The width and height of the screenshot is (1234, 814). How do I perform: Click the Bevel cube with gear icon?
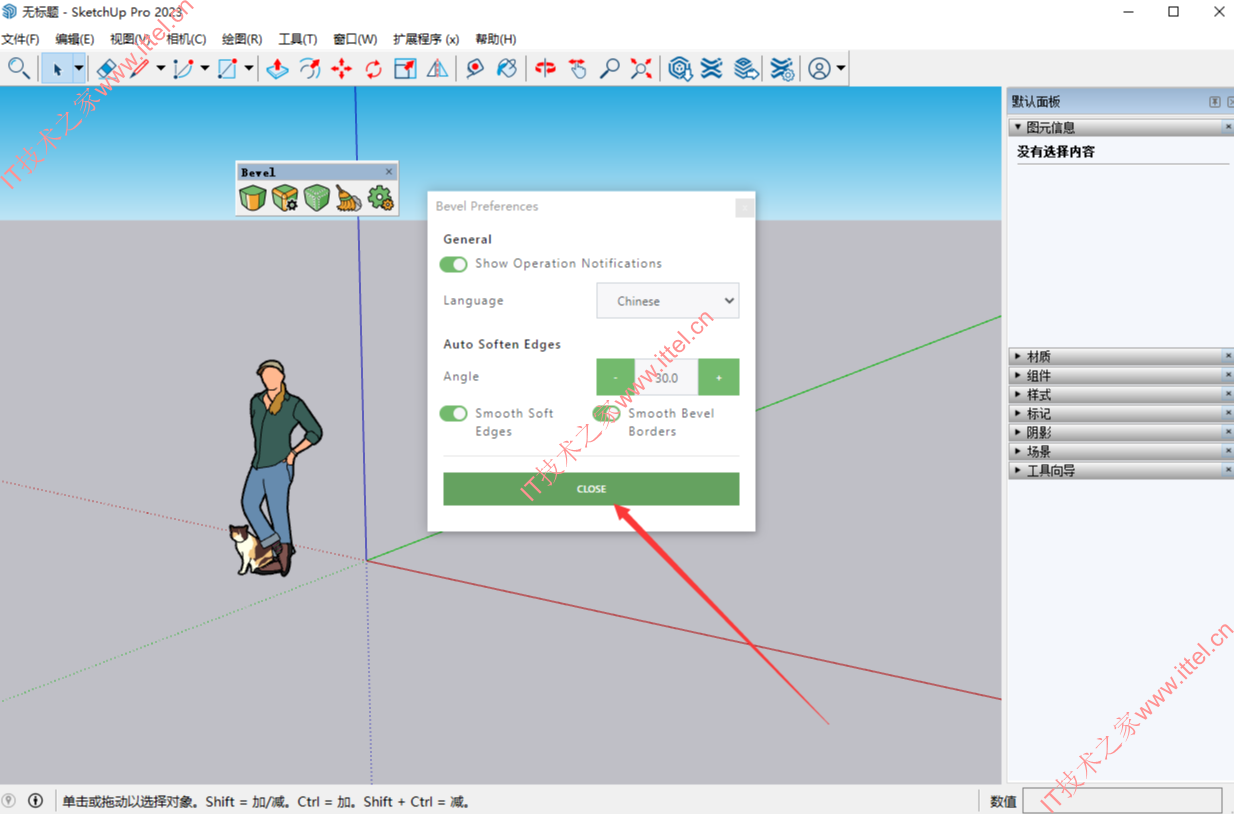pyautogui.click(x=285, y=198)
